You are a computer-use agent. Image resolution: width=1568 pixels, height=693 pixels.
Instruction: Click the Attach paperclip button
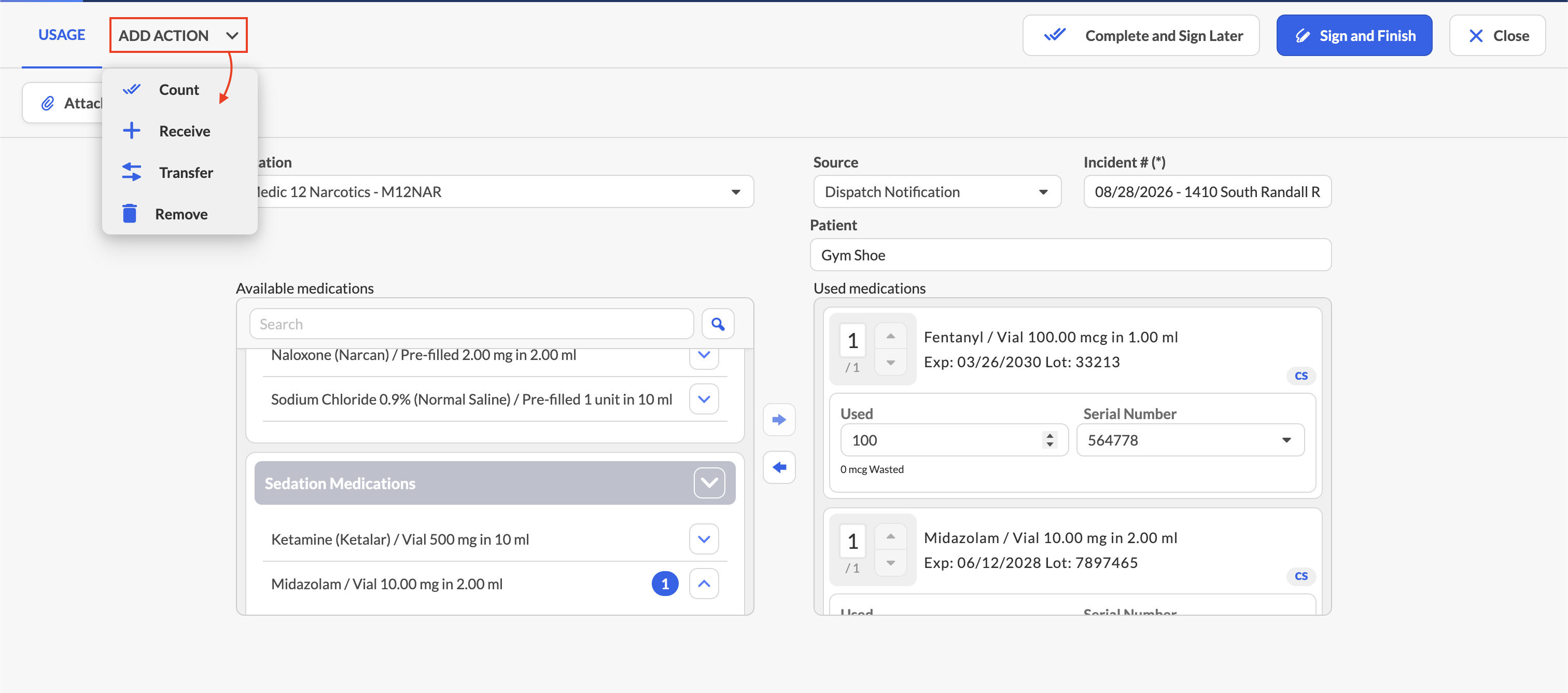[x=63, y=103]
